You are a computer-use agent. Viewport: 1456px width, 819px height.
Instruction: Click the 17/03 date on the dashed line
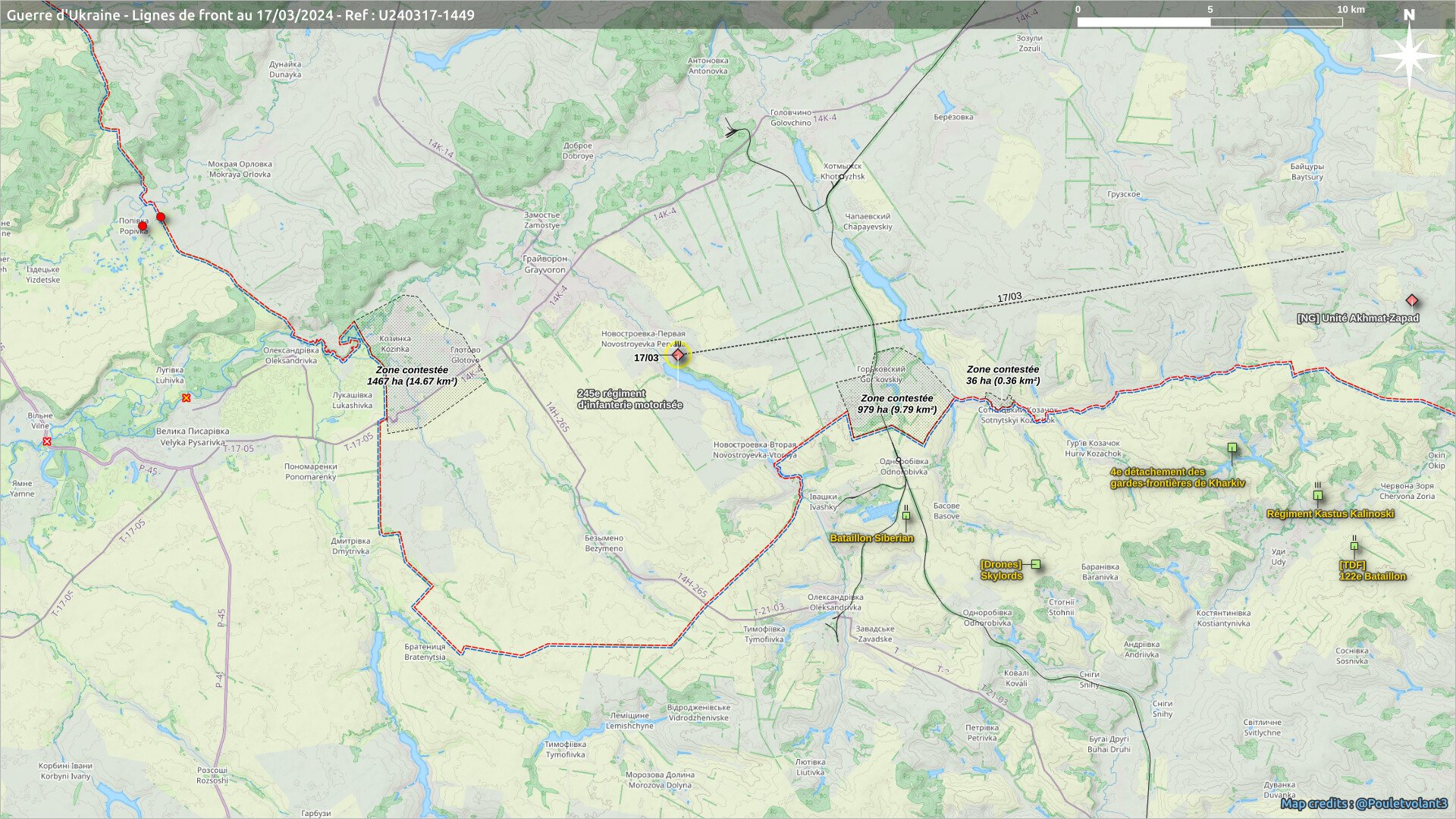pos(1009,297)
